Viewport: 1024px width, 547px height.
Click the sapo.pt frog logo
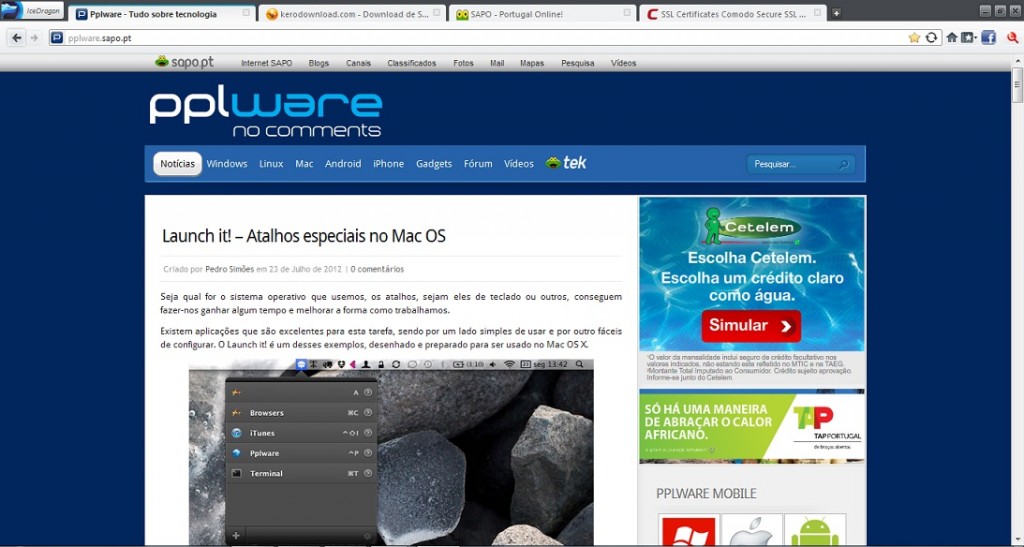coord(184,62)
